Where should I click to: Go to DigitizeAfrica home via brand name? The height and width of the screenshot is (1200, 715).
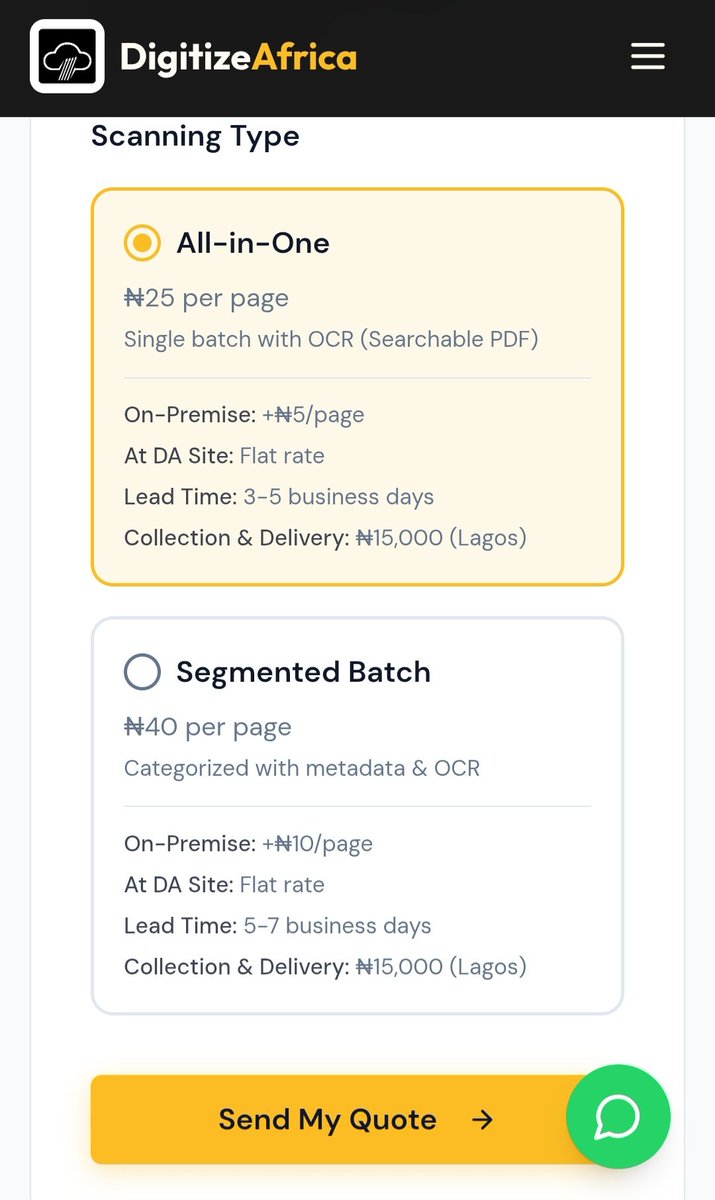(x=238, y=57)
